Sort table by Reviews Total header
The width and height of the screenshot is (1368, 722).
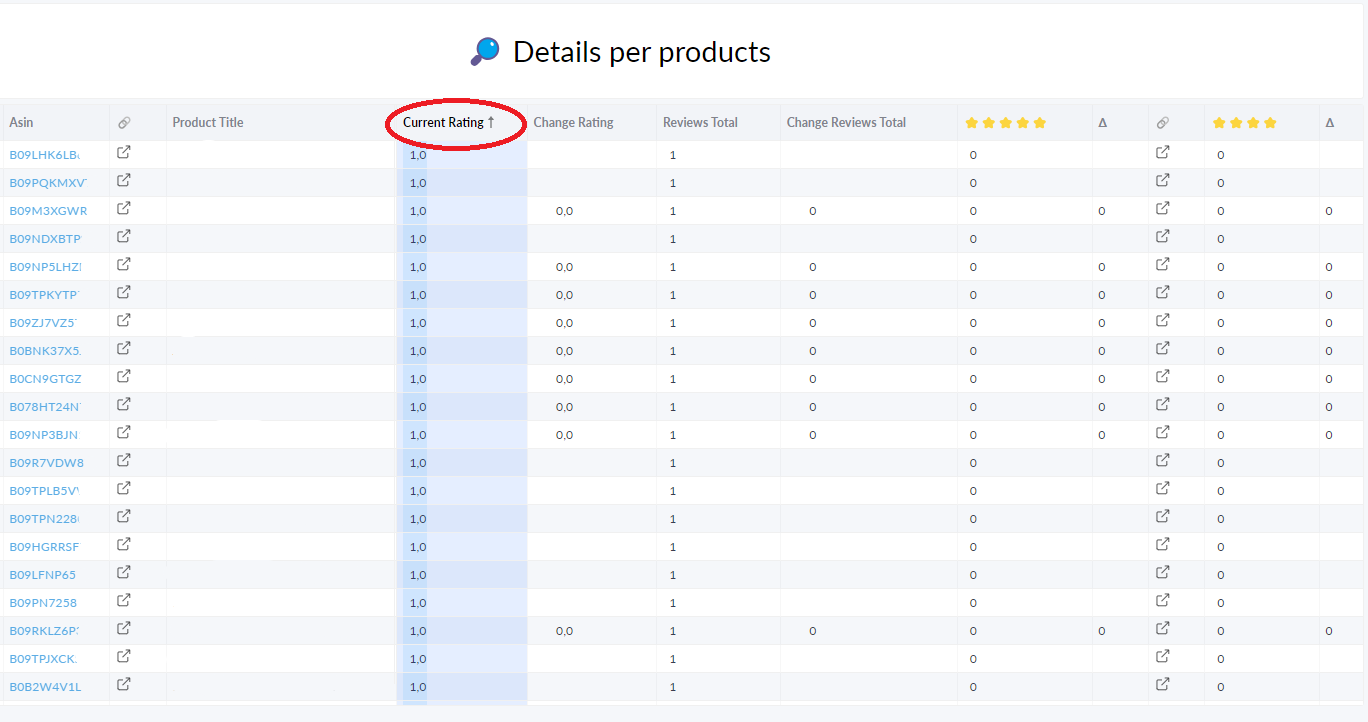point(700,122)
